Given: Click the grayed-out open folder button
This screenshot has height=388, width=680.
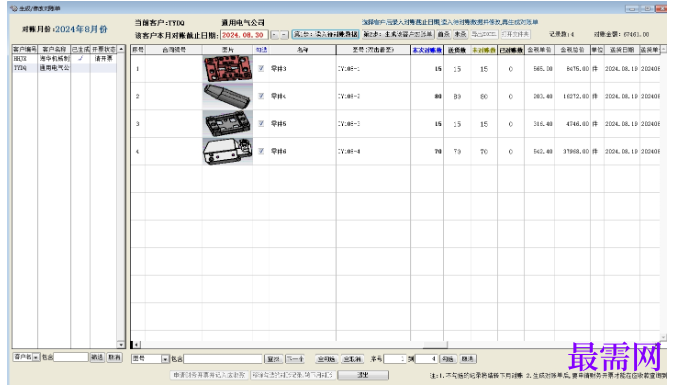Looking at the screenshot, I should (x=515, y=34).
